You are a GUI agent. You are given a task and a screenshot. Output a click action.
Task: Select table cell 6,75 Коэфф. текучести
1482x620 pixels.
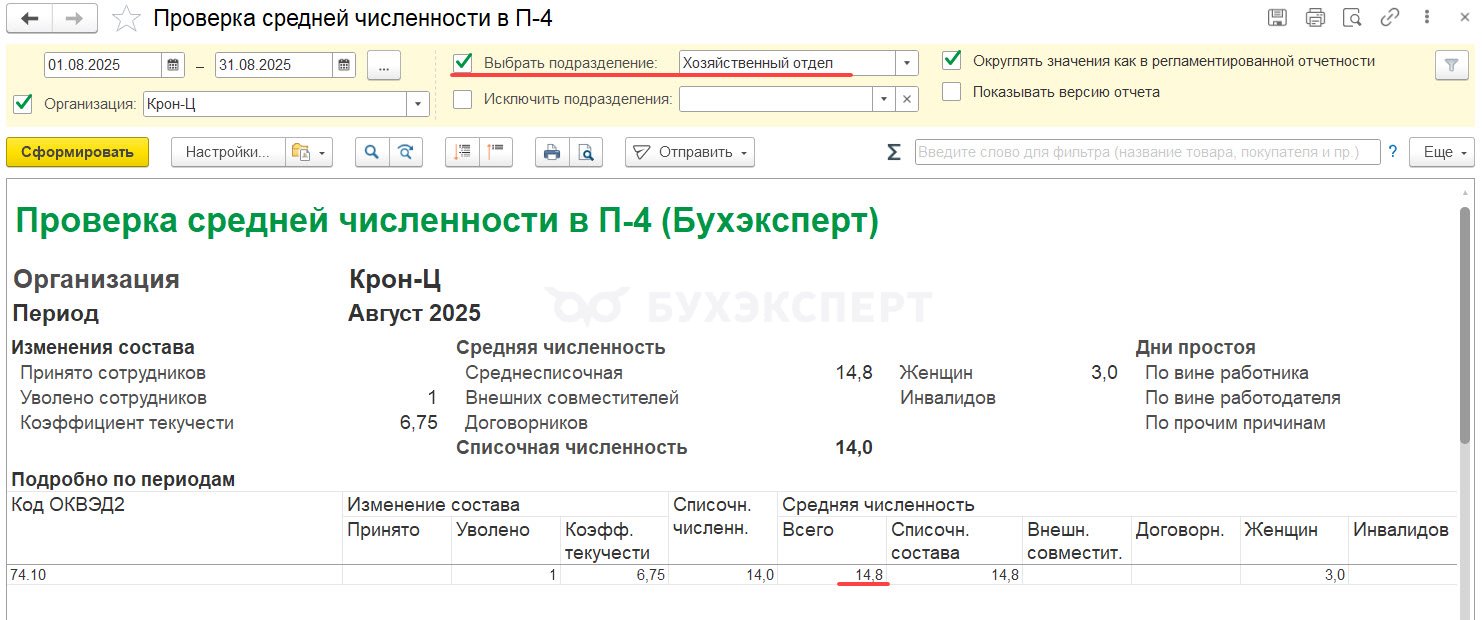pyautogui.click(x=614, y=575)
